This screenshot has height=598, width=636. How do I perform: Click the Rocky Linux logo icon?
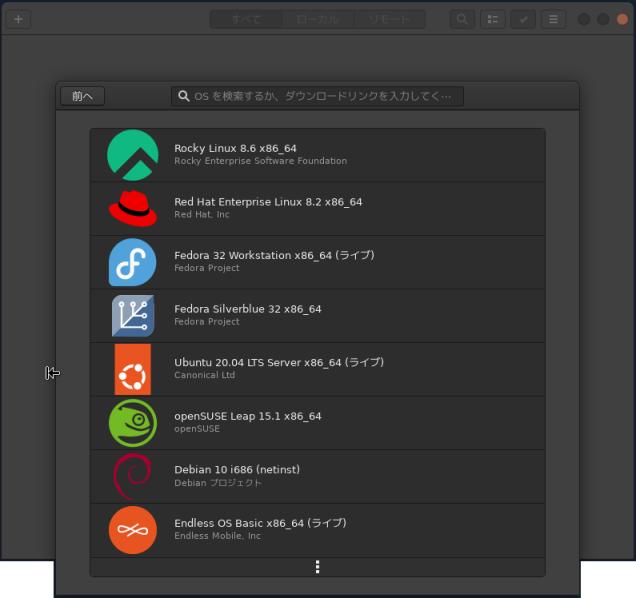pos(133,155)
